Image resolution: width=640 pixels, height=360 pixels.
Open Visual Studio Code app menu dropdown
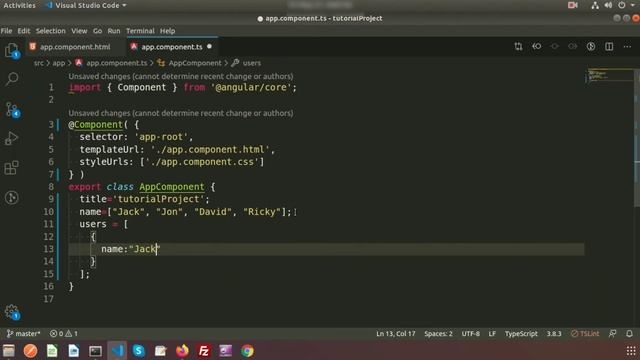[x=87, y=5]
